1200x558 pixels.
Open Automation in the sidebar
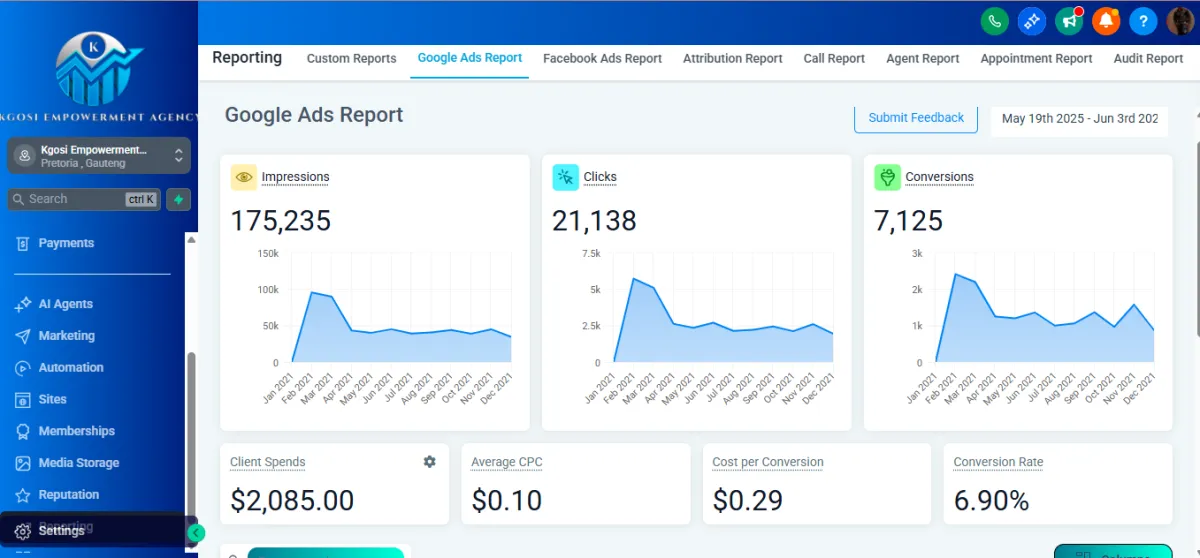[70, 368]
